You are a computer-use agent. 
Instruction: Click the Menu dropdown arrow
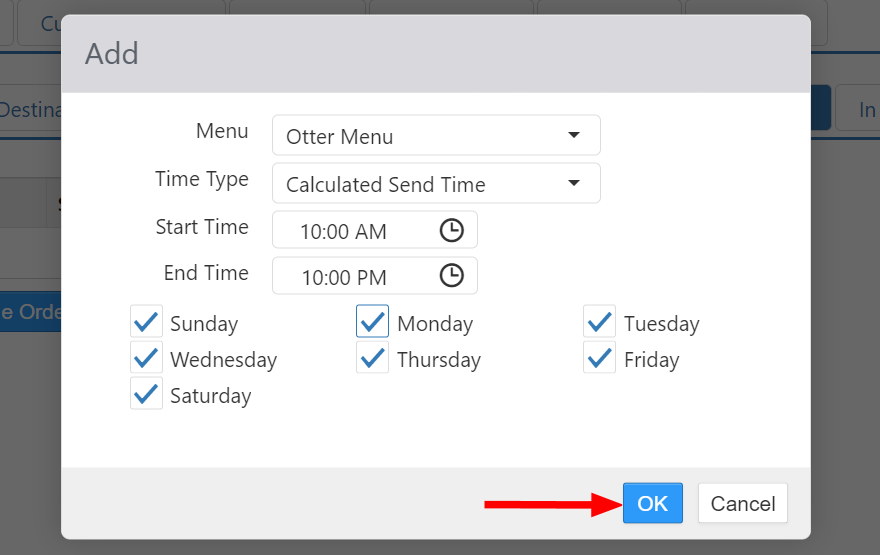point(574,135)
